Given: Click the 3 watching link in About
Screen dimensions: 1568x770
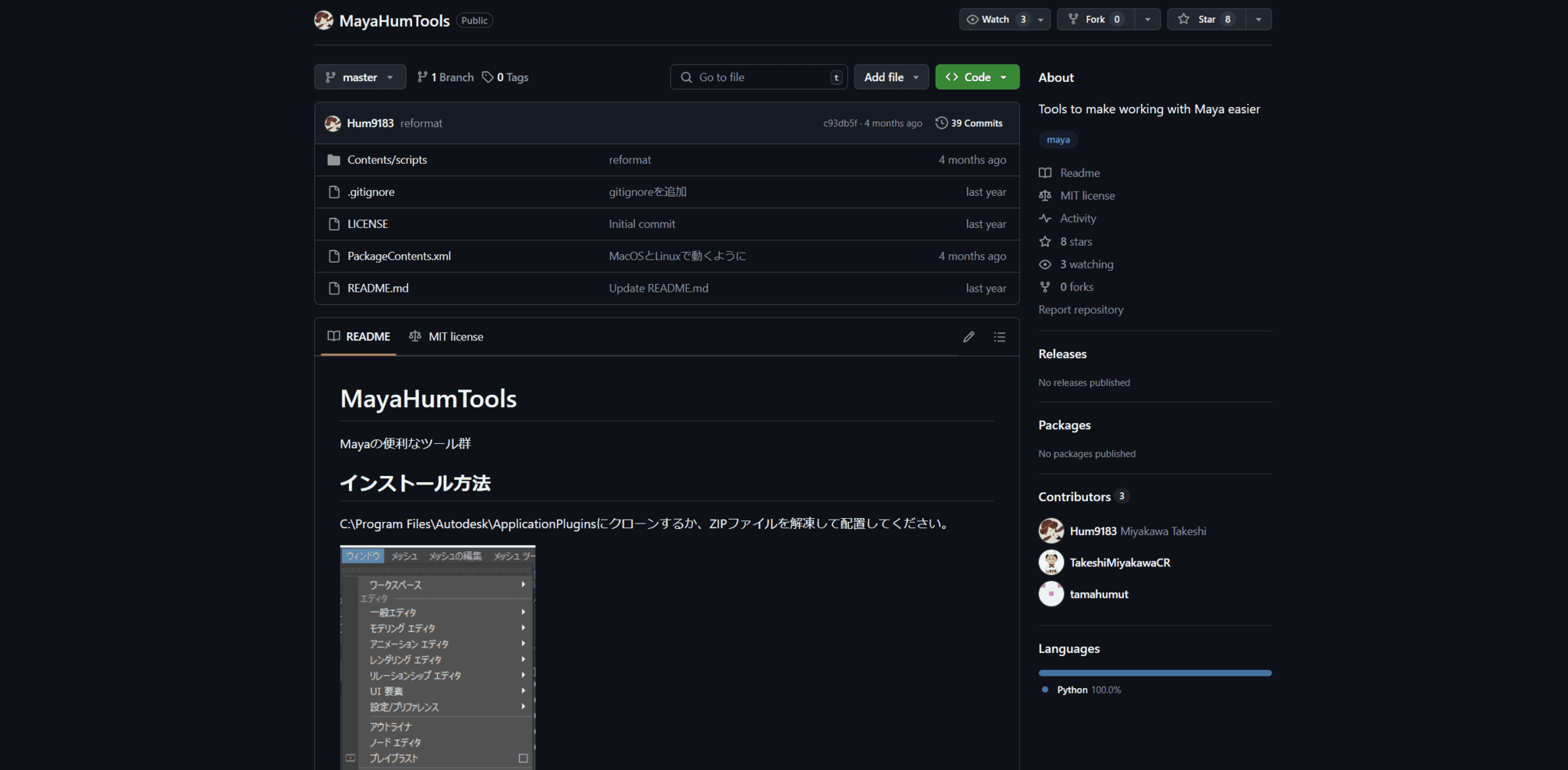Looking at the screenshot, I should tap(1087, 265).
